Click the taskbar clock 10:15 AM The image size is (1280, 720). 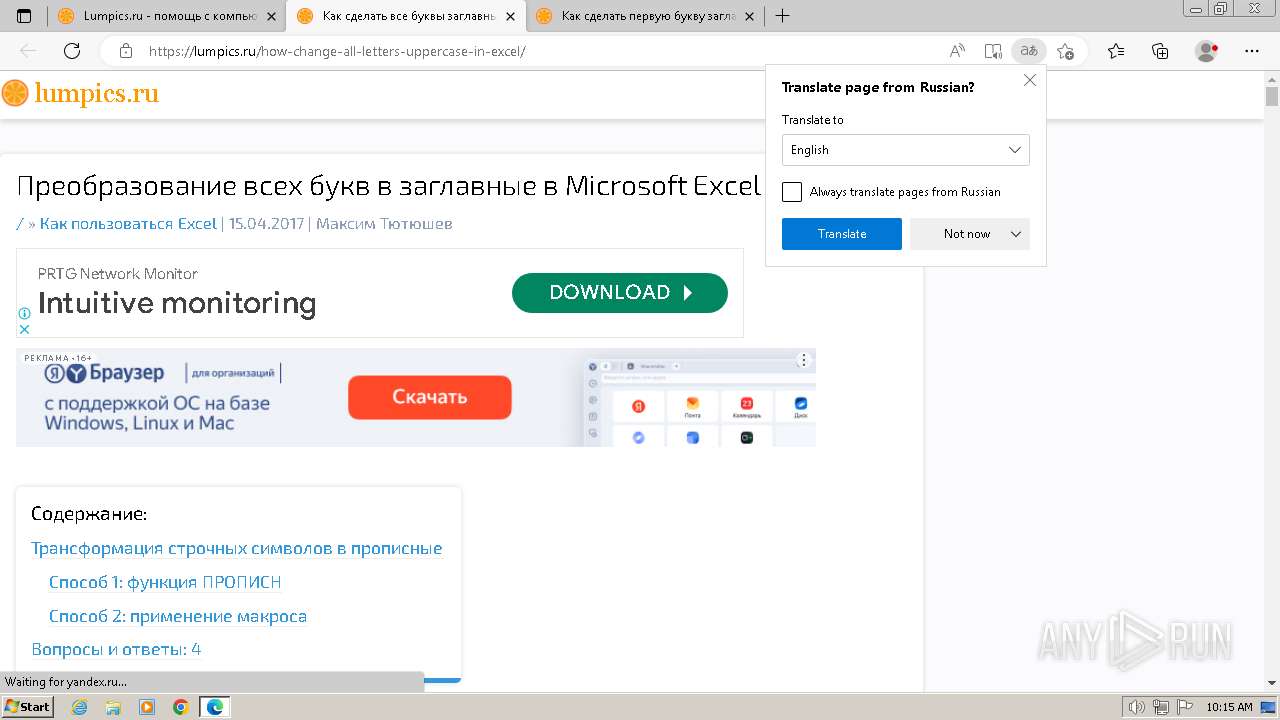point(1229,707)
